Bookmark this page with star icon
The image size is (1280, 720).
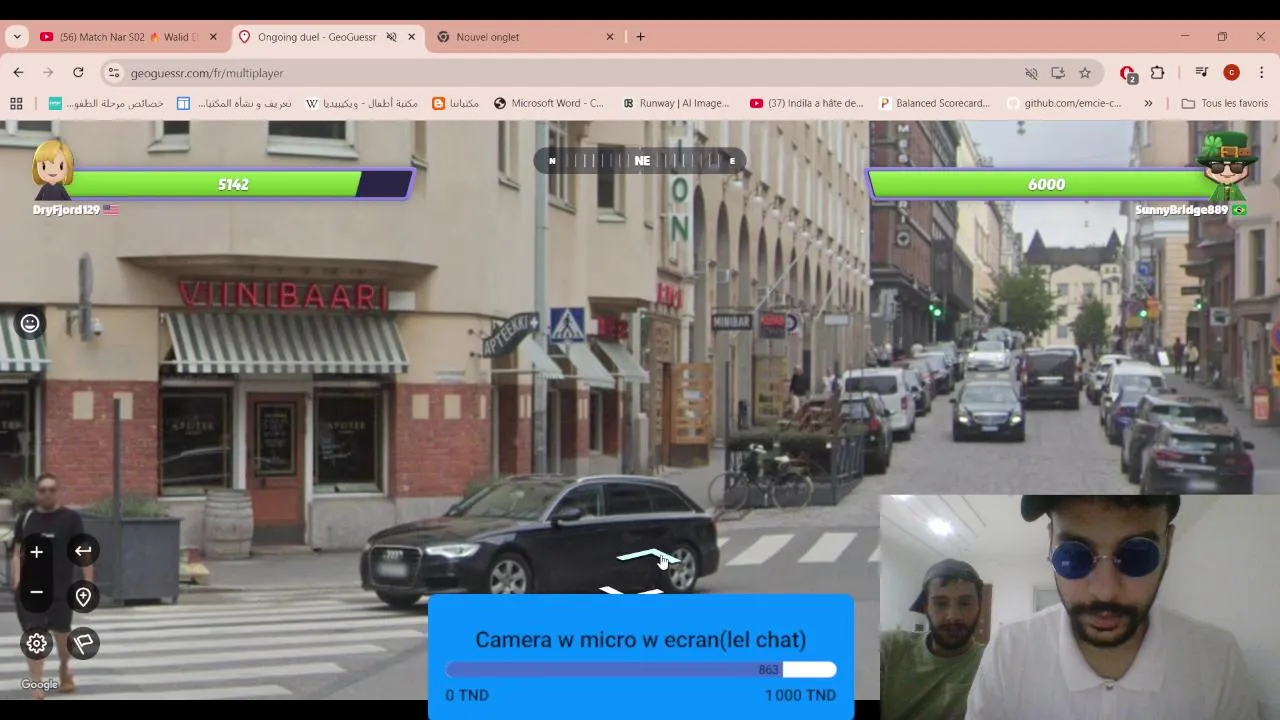(x=1085, y=73)
